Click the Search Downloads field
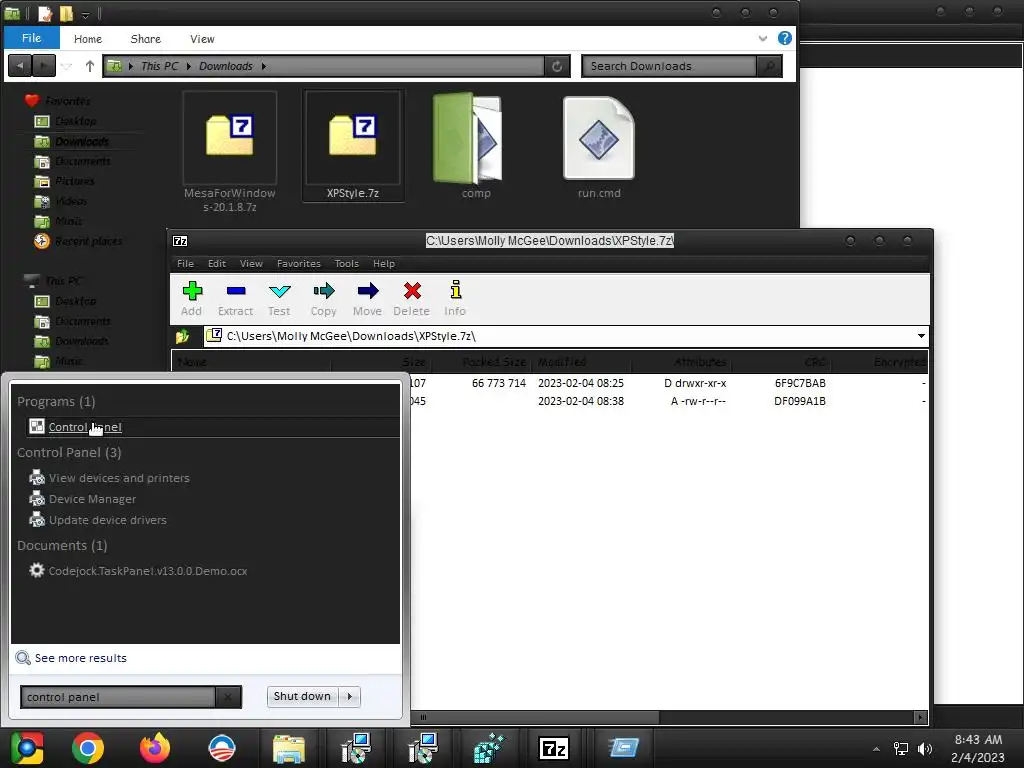The image size is (1024, 768). coord(669,66)
